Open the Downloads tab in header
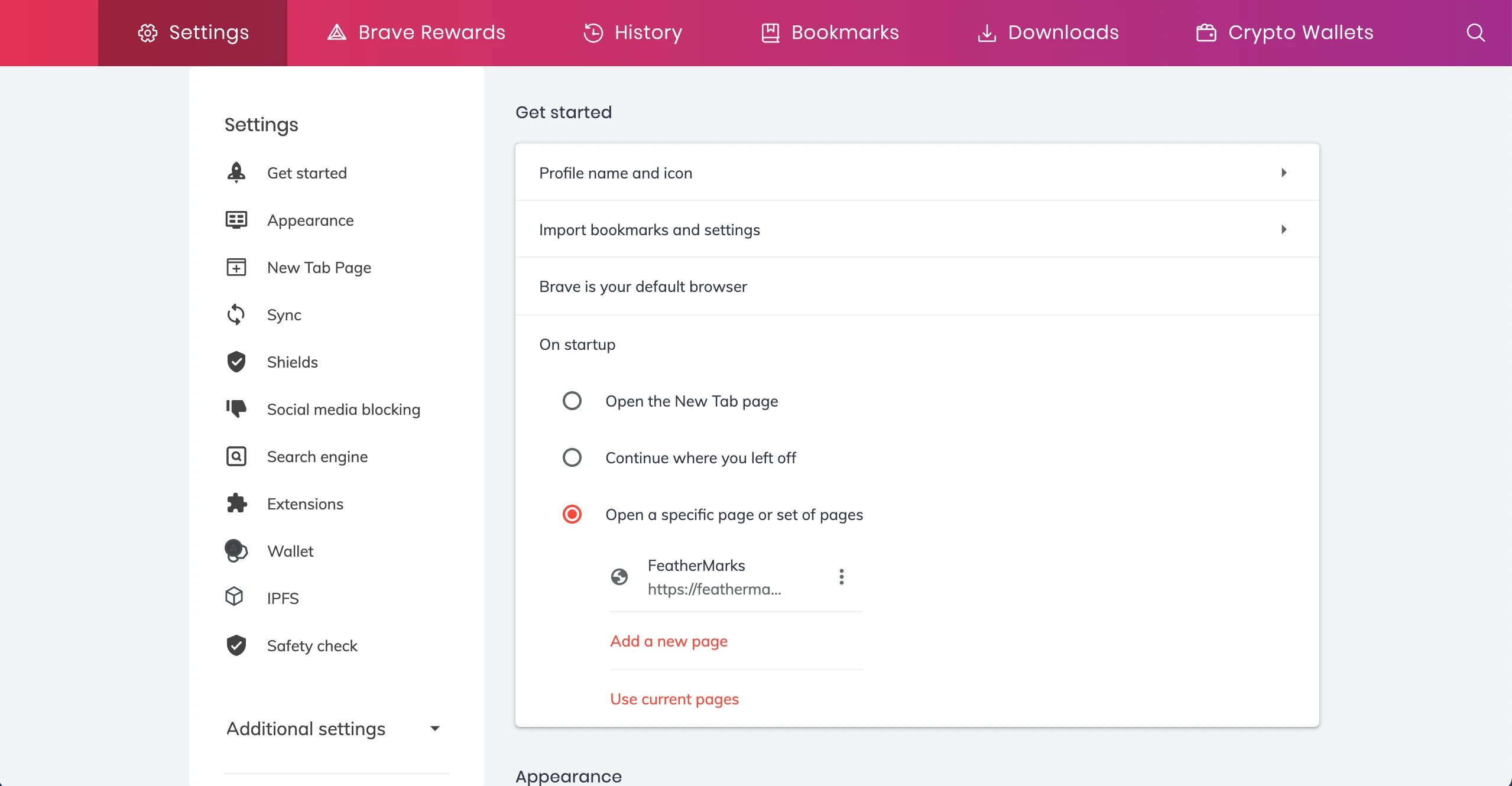The image size is (1512, 786). (x=1048, y=33)
